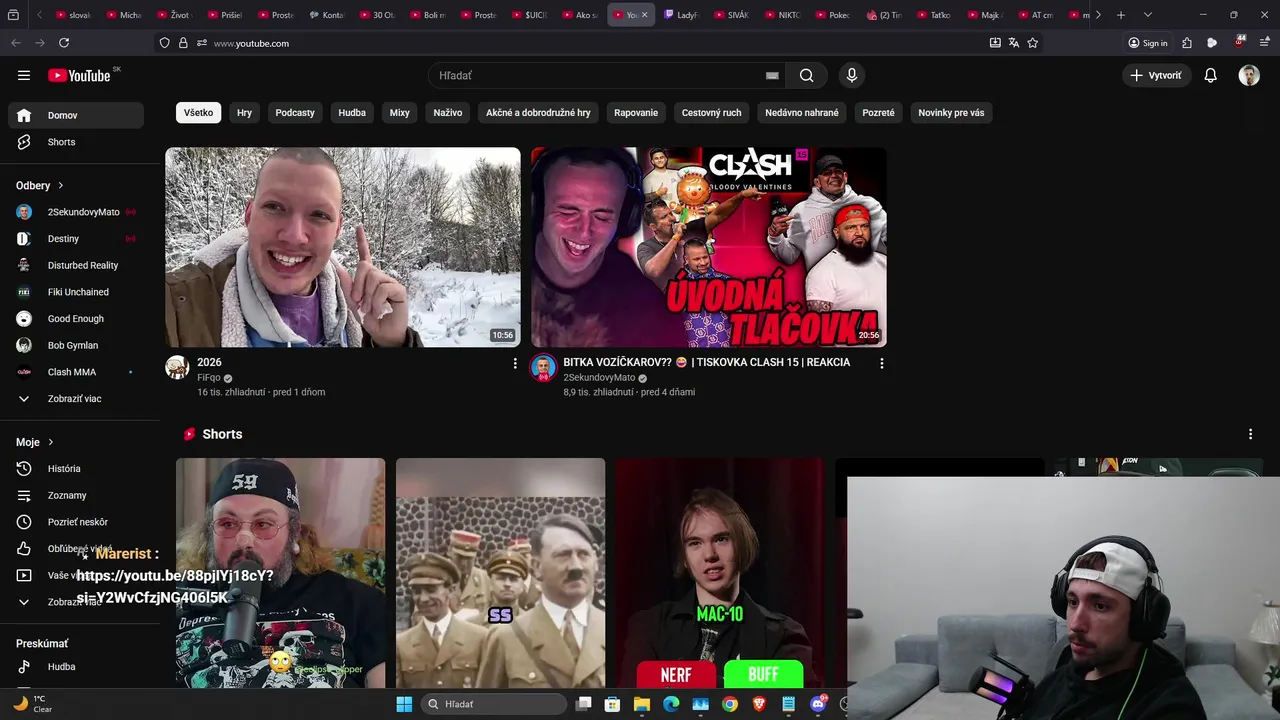The height and width of the screenshot is (720, 1280).
Task: Open the account avatar menu
Action: 1249,75
